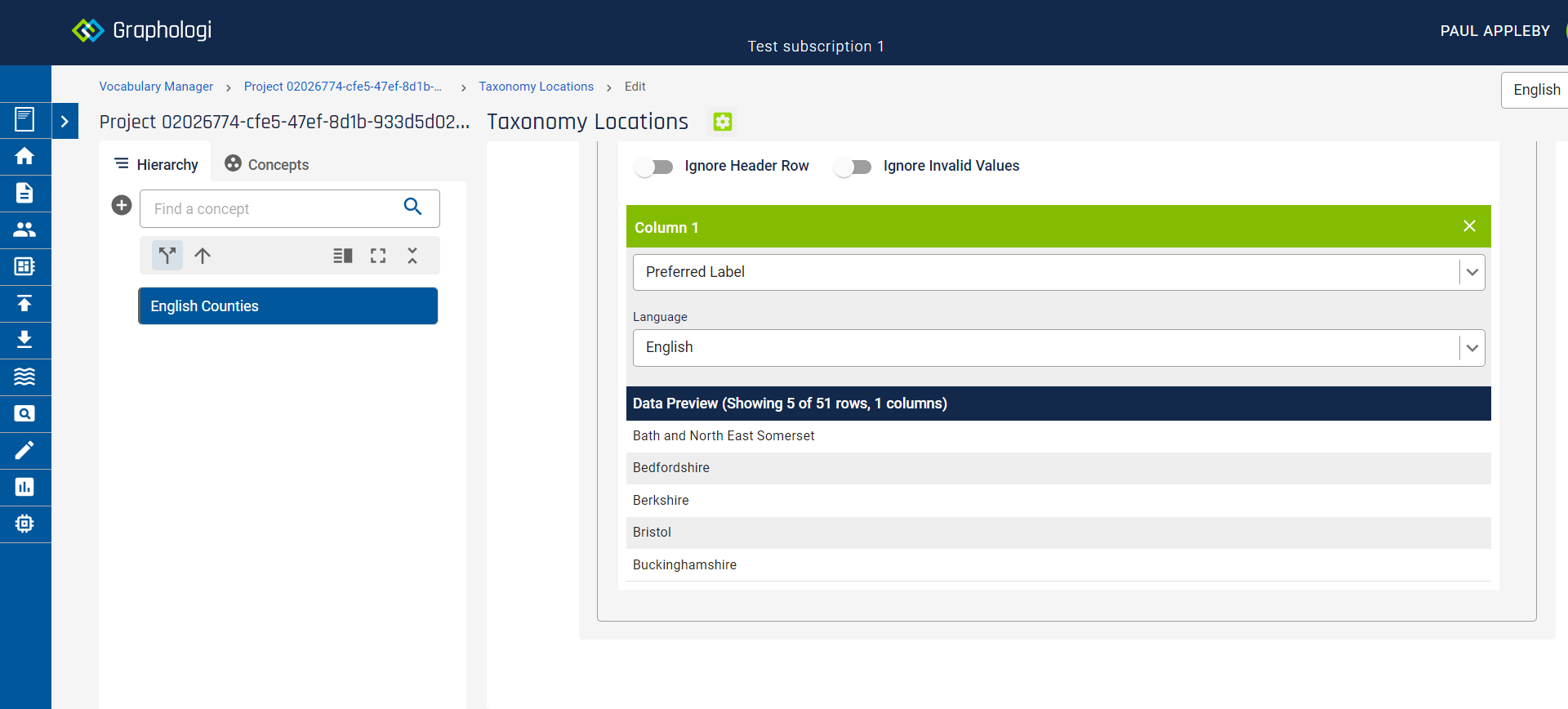Viewport: 1568px width, 709px height.
Task: Click the Bristol preview row
Action: click(x=1058, y=533)
